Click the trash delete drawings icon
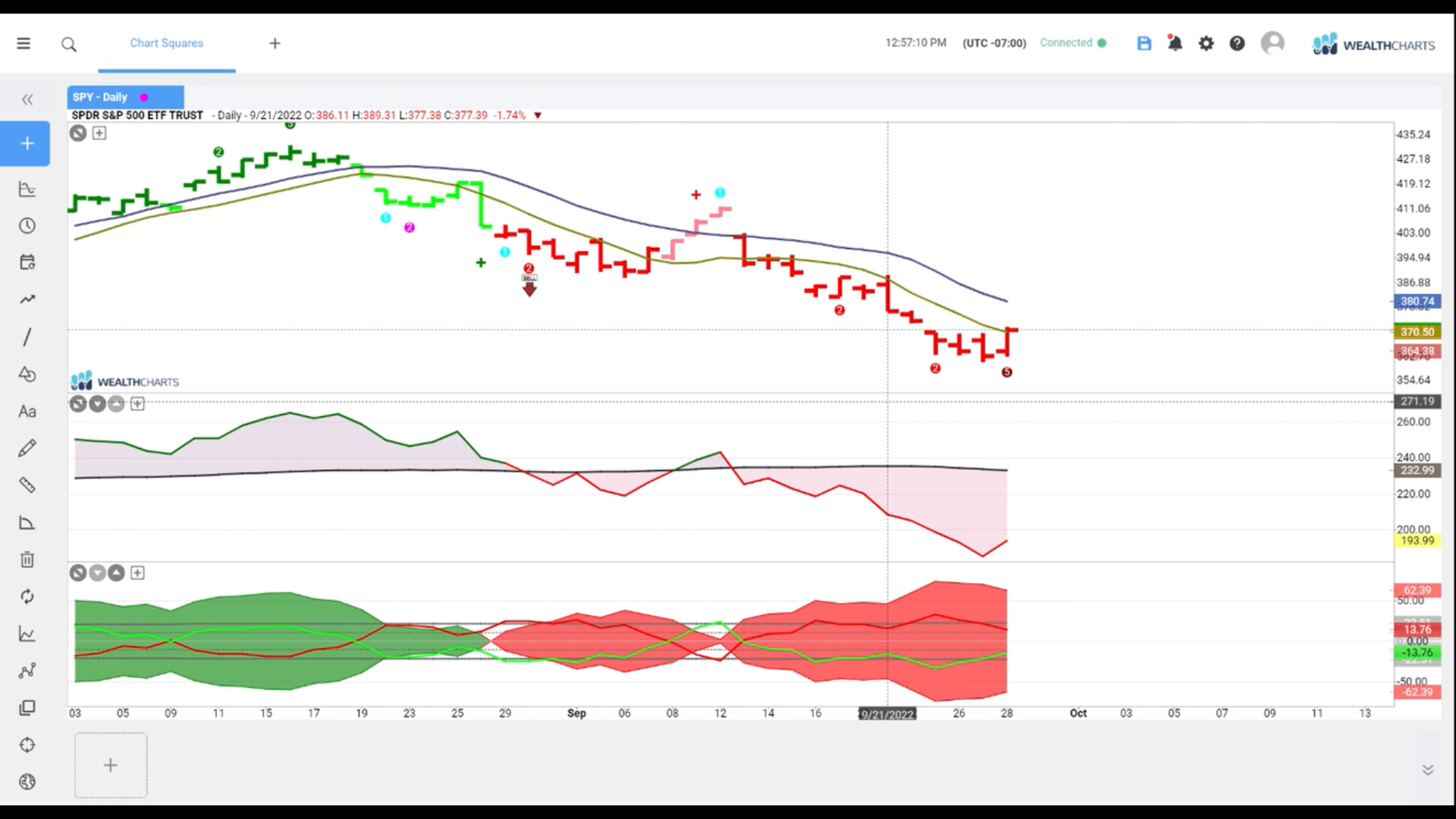Image resolution: width=1456 pixels, height=819 pixels. pyautogui.click(x=27, y=560)
